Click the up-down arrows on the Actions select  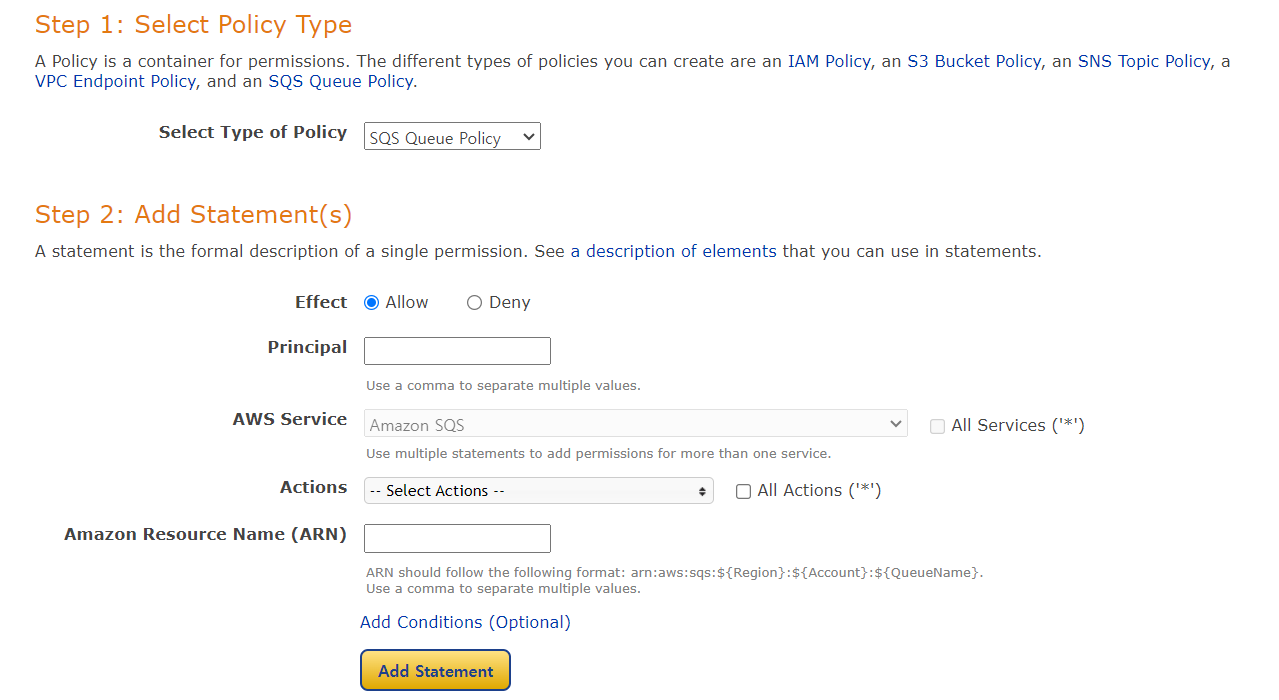702,491
